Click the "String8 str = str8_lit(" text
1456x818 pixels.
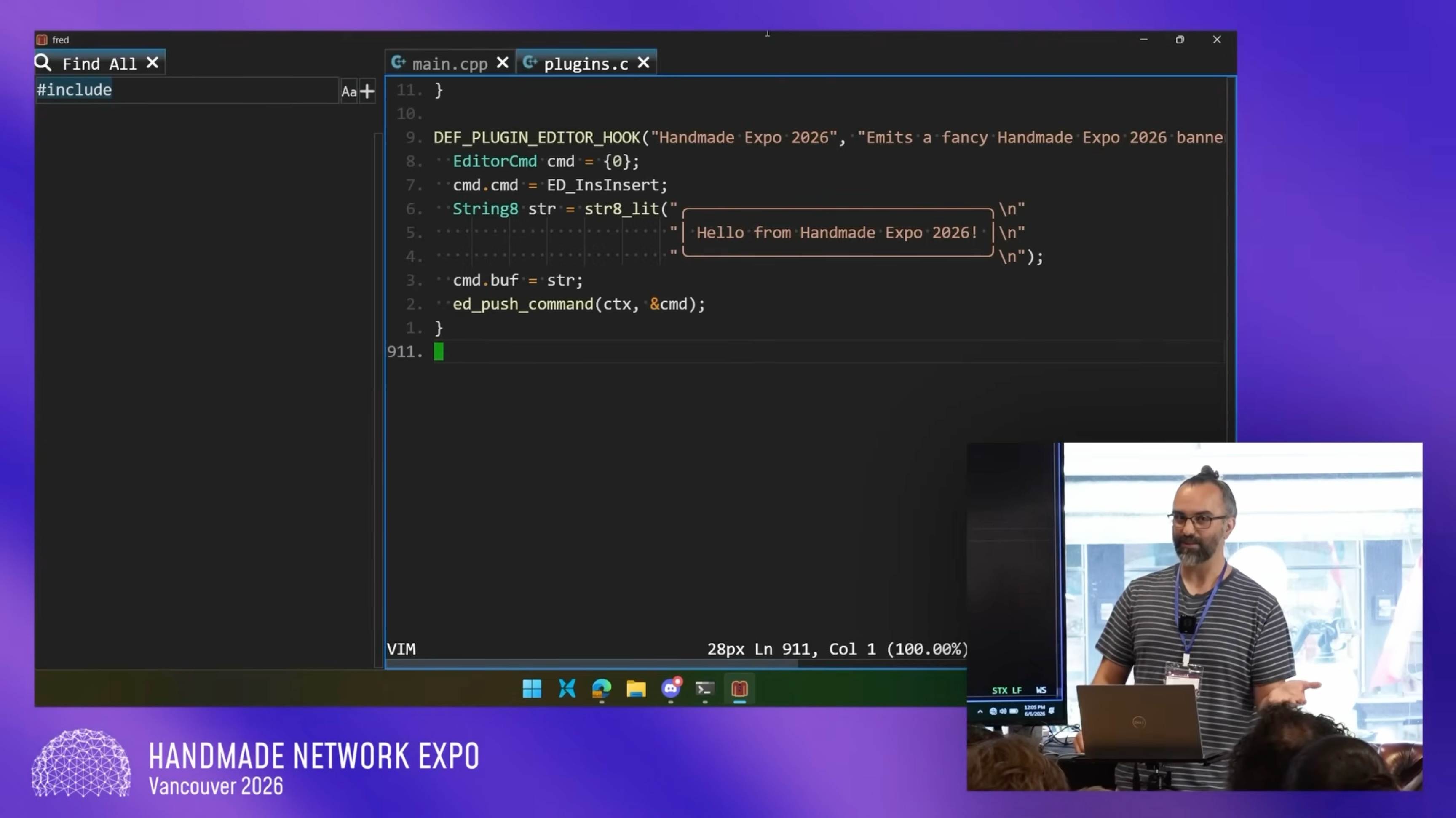[561, 209]
